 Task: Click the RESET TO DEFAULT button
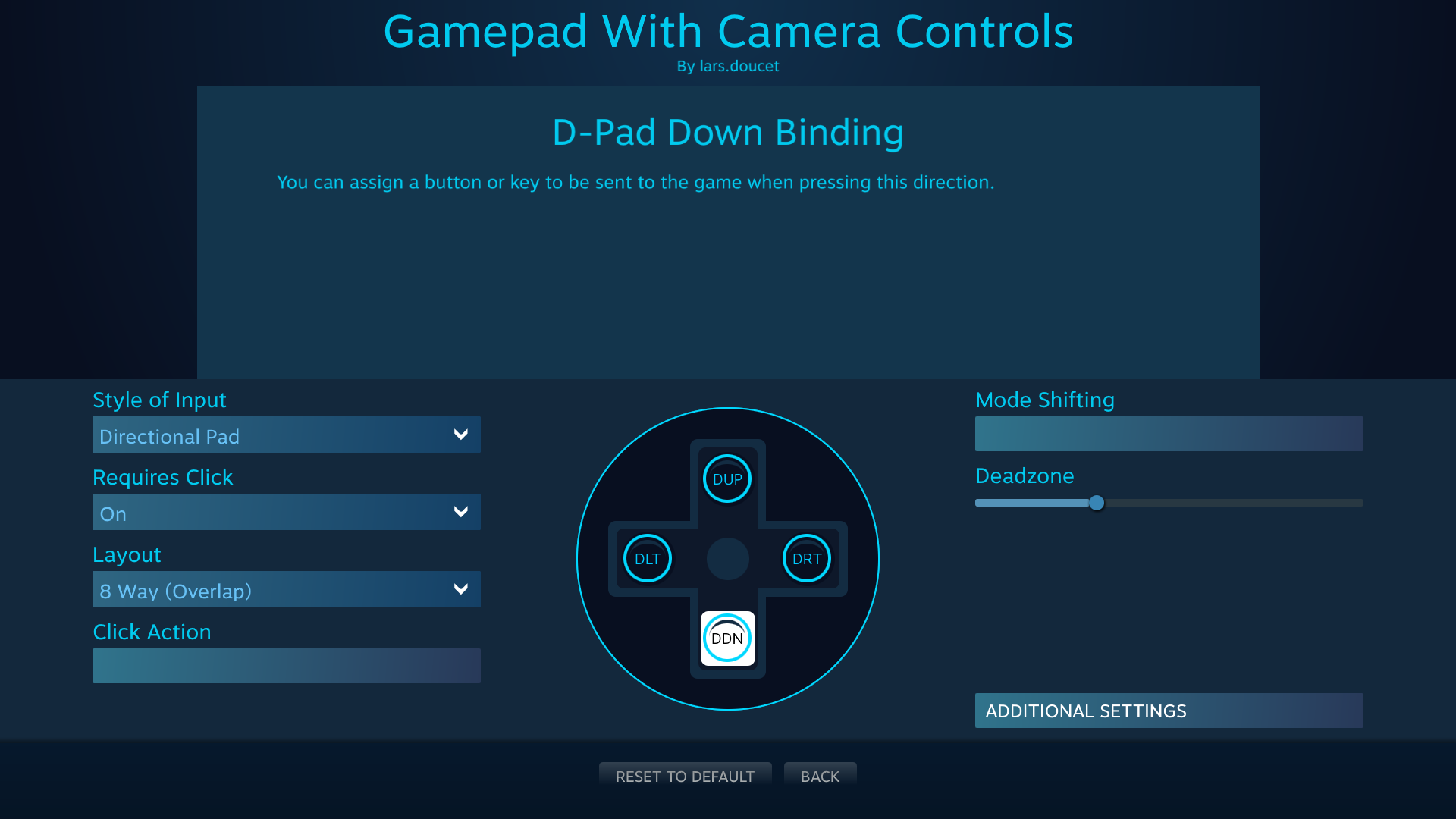click(685, 776)
